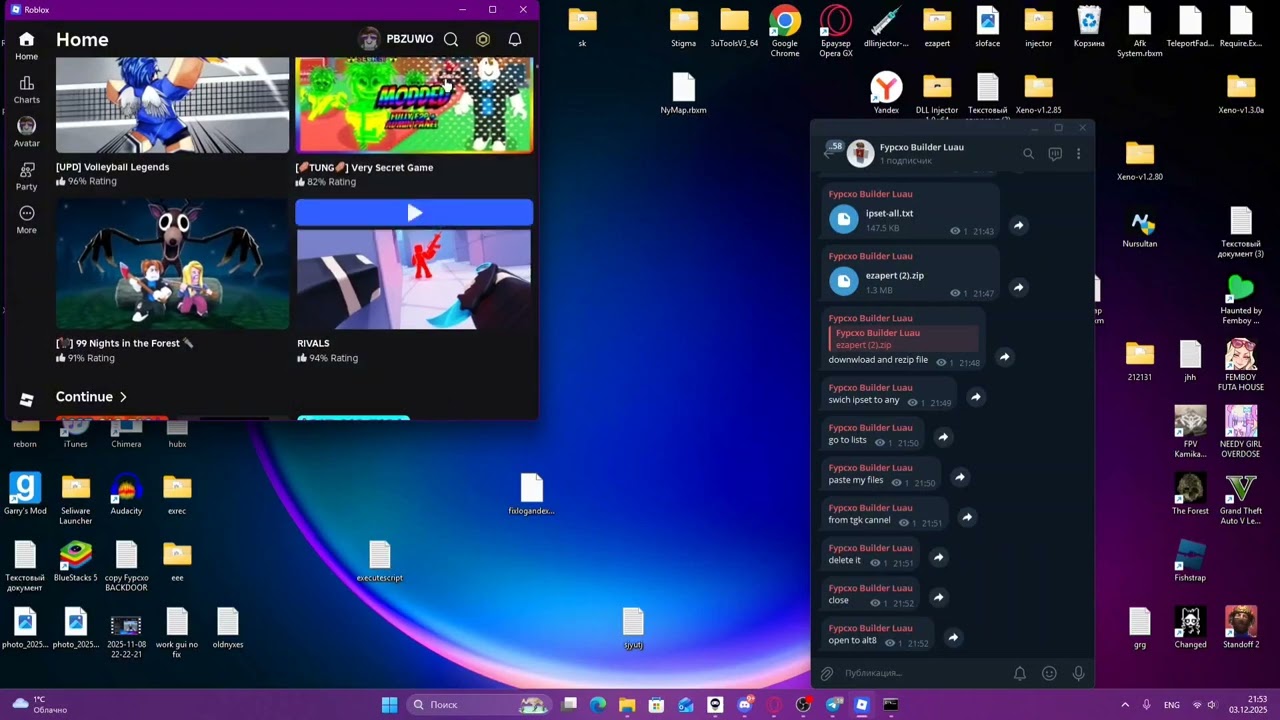Select the NyMap.rbxm file on desktop
Image resolution: width=1280 pixels, height=720 pixels.
[x=683, y=93]
